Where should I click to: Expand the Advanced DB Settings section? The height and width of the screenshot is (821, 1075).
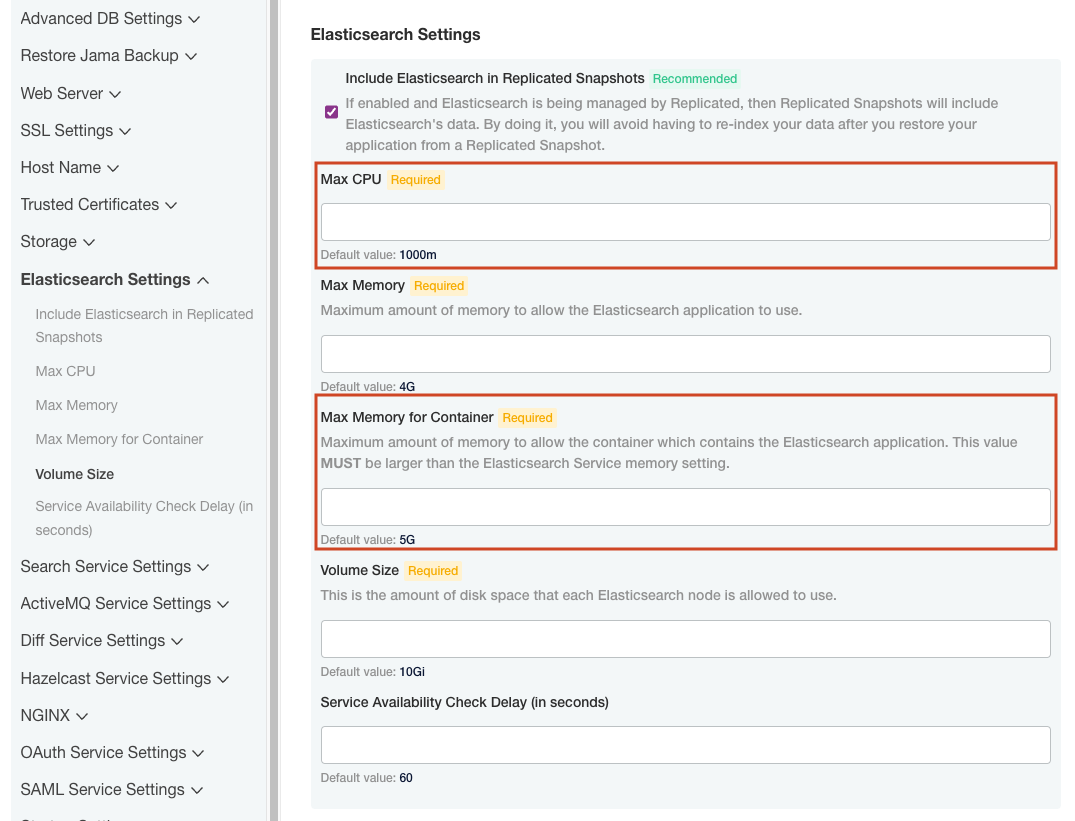pyautogui.click(x=110, y=19)
